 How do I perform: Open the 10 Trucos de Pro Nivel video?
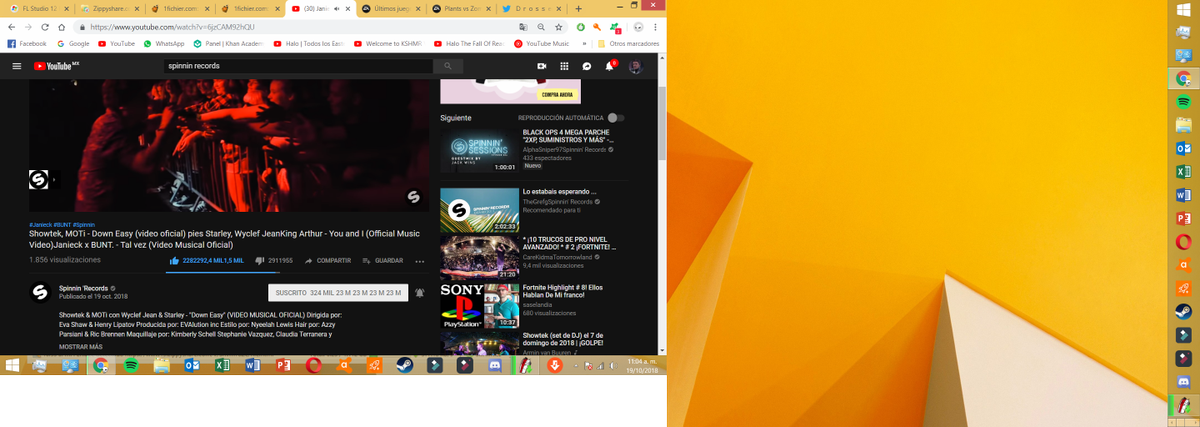coord(479,258)
